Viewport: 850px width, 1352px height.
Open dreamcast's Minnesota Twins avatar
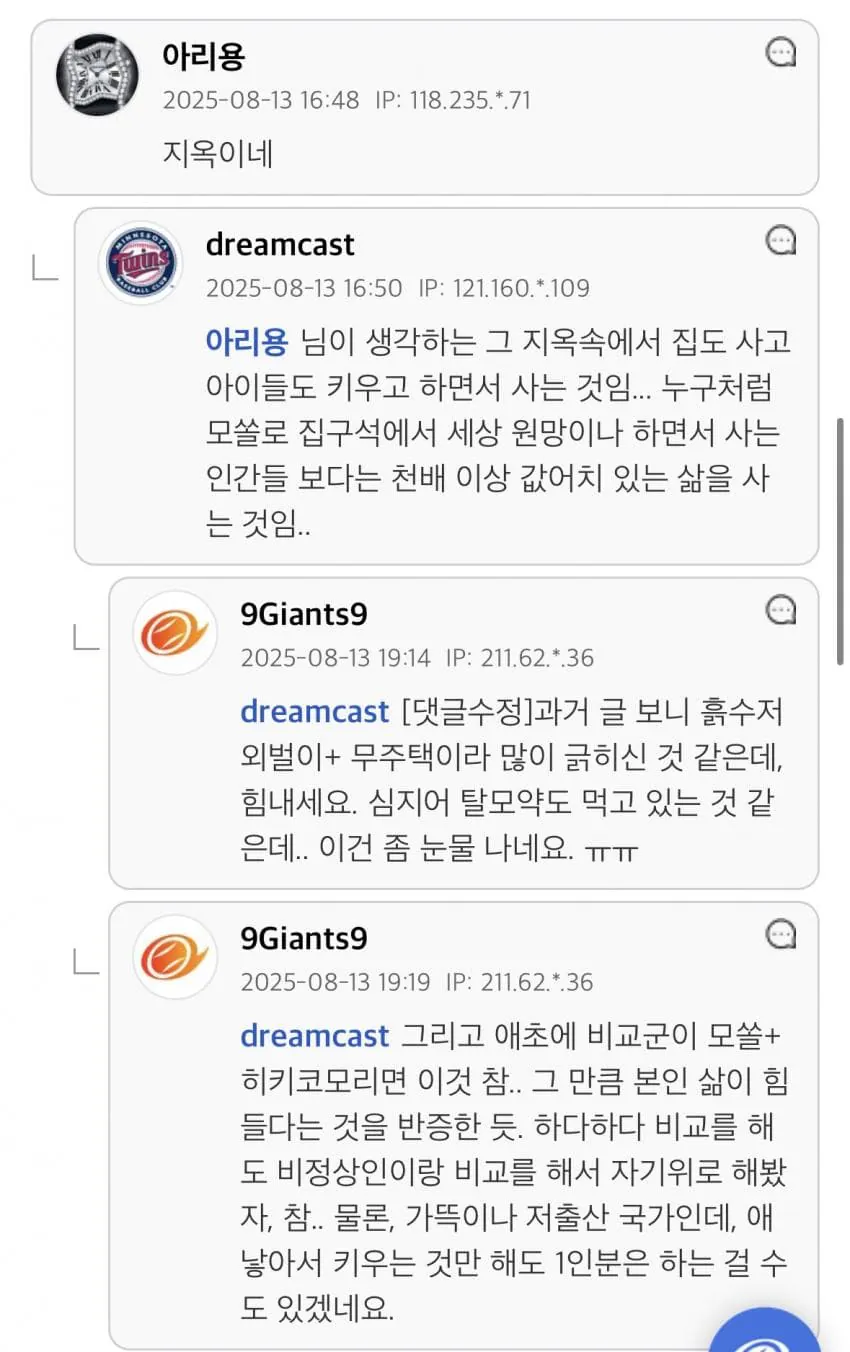pos(141,264)
